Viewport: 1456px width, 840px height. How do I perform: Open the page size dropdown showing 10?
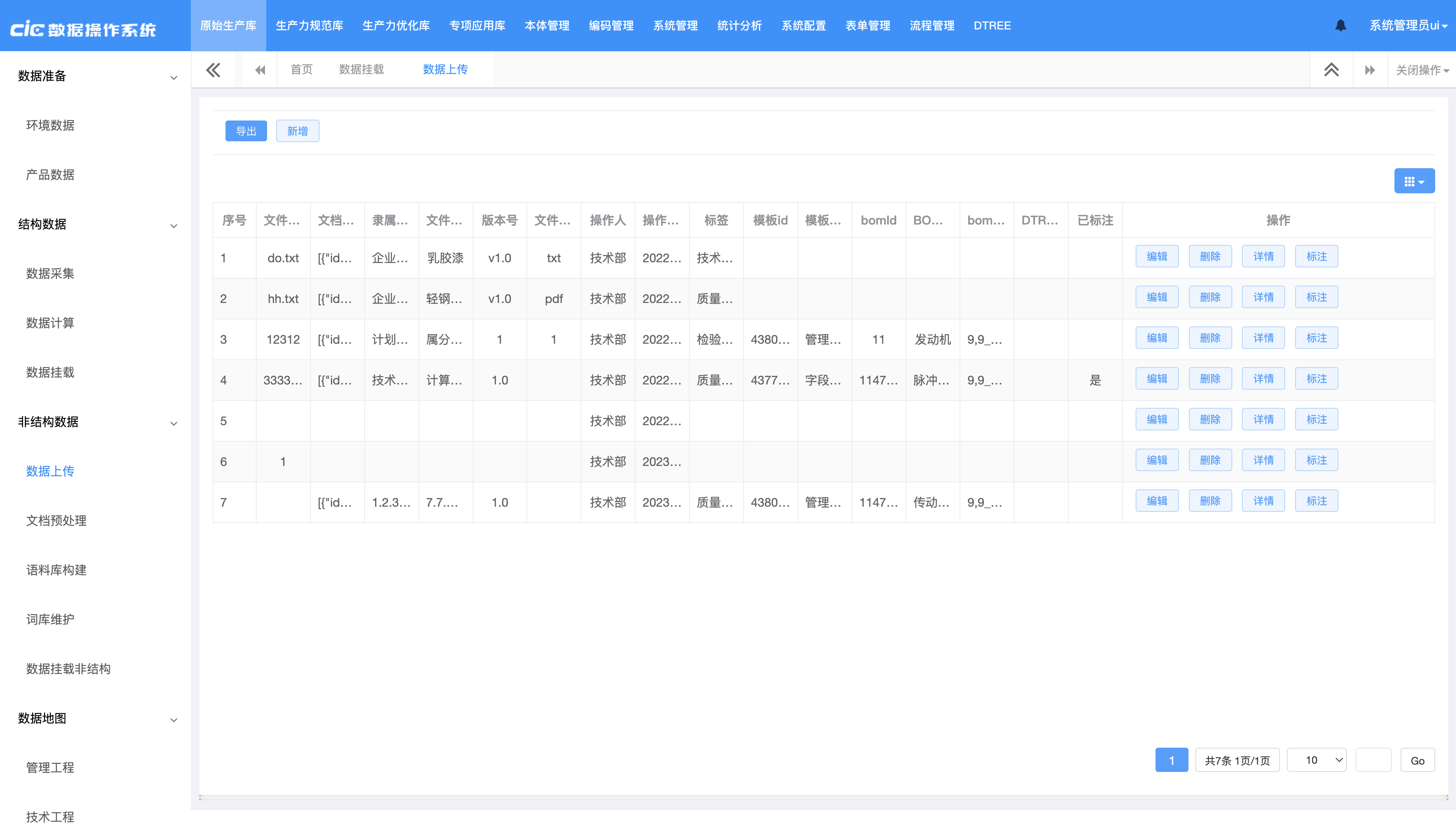click(1316, 760)
